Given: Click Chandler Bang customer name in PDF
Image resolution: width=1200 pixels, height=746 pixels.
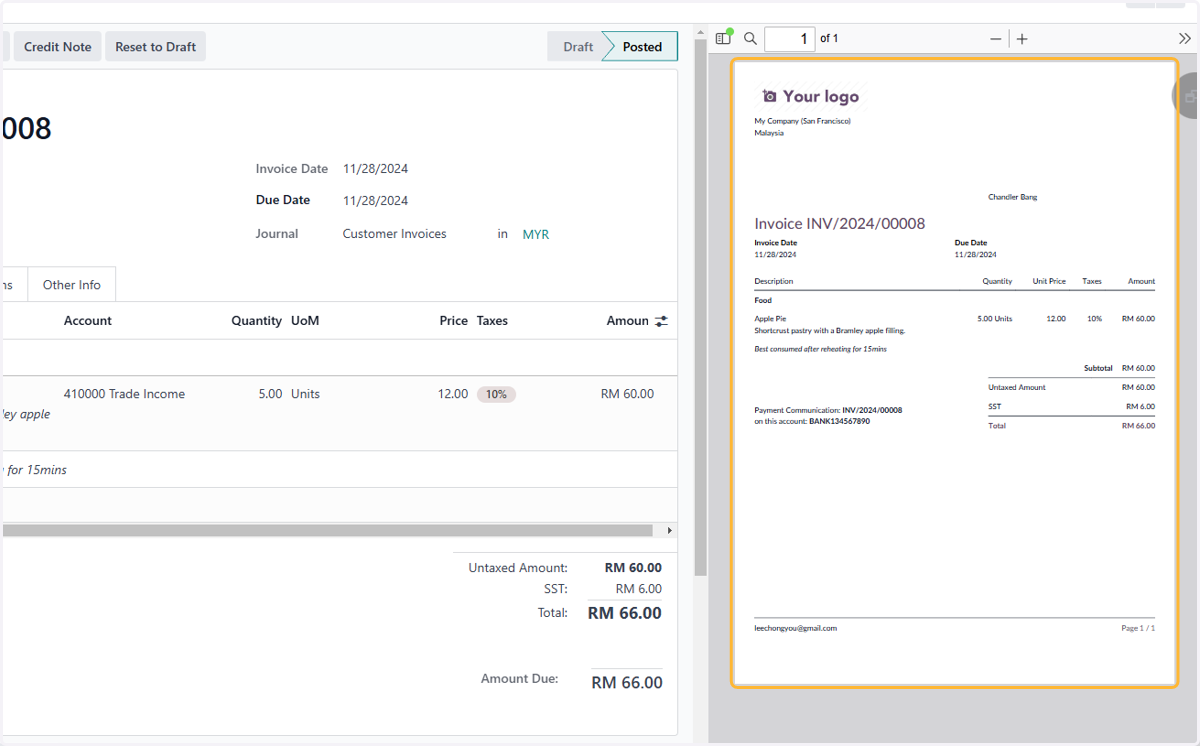Looking at the screenshot, I should tap(1012, 197).
